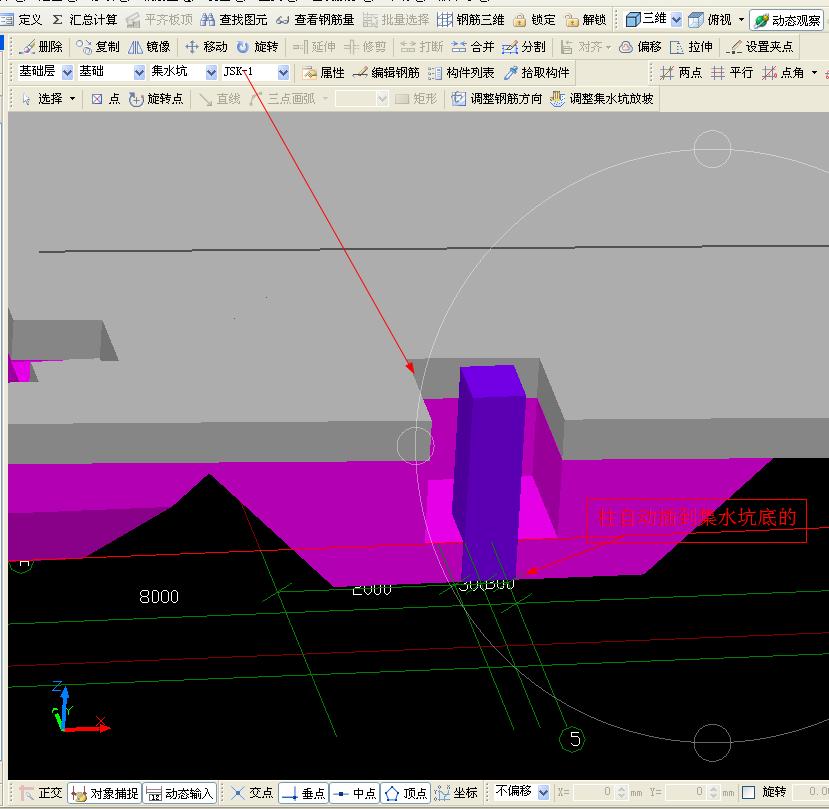Toggle 坐标 coordinate snap
This screenshot has height=809, width=829.
[456, 793]
